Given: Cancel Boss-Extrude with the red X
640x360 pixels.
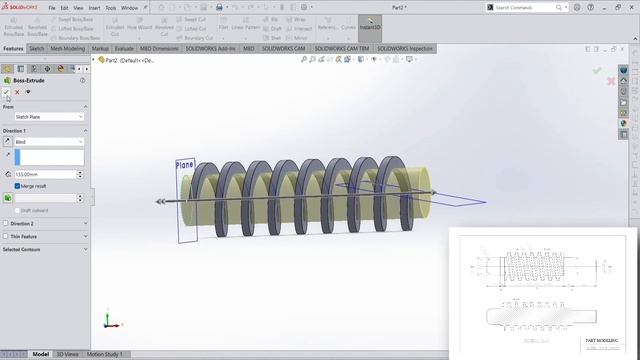Looking at the screenshot, I should pos(17,92).
